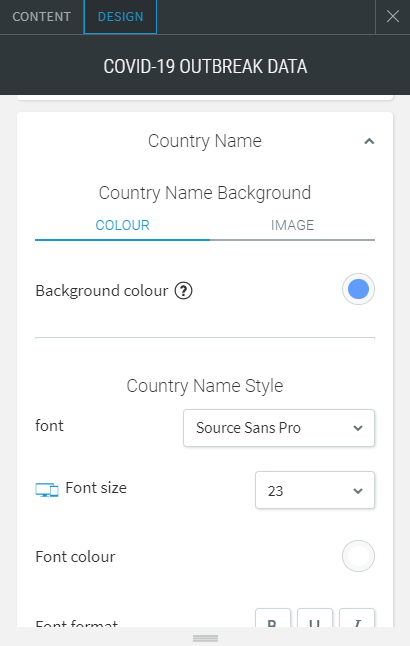Click the Country Name section title
This screenshot has width=410, height=646.
coord(205,141)
